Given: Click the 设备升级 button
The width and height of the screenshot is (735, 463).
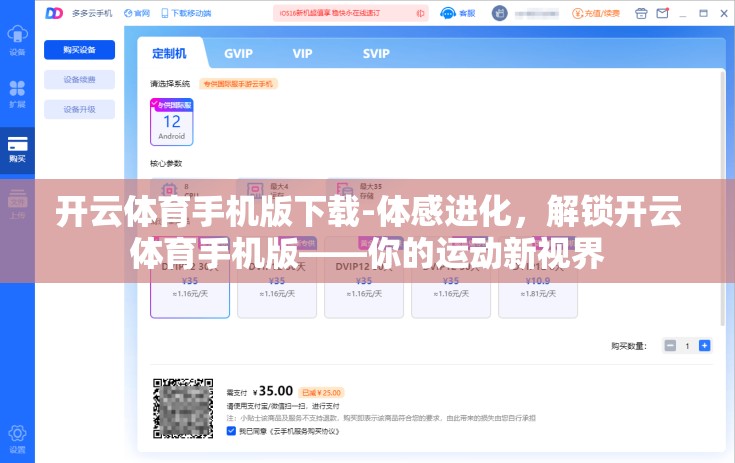Looking at the screenshot, I should click(x=79, y=109).
